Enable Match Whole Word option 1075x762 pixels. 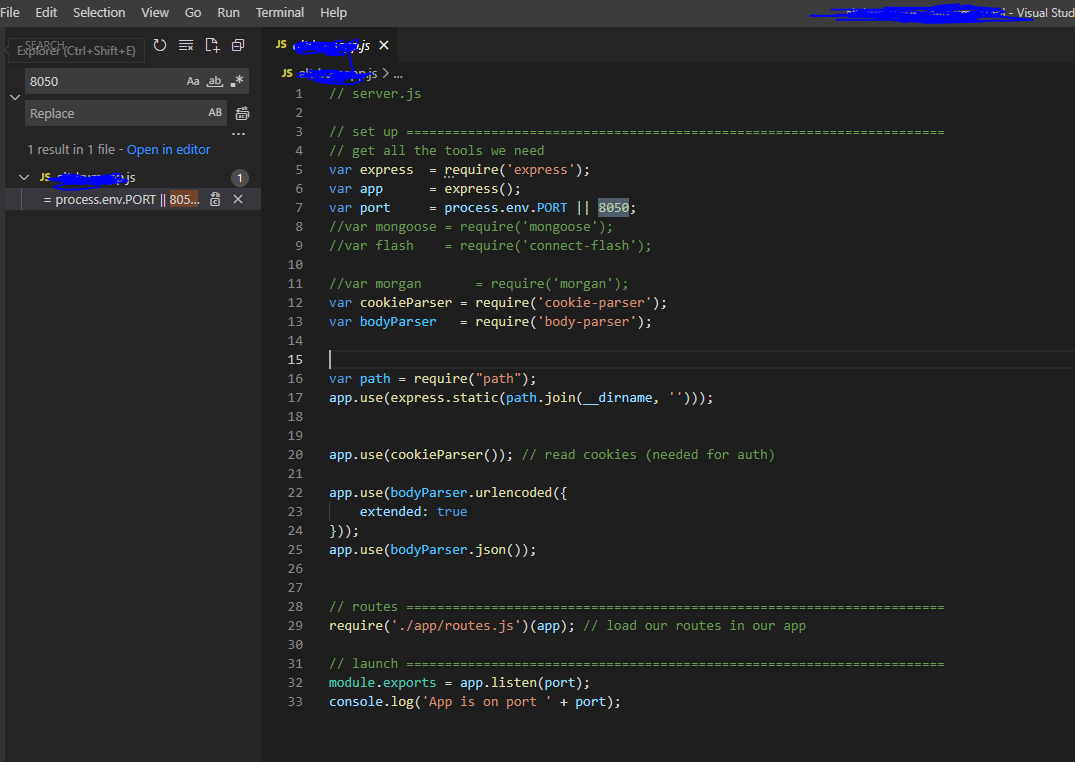coord(214,81)
